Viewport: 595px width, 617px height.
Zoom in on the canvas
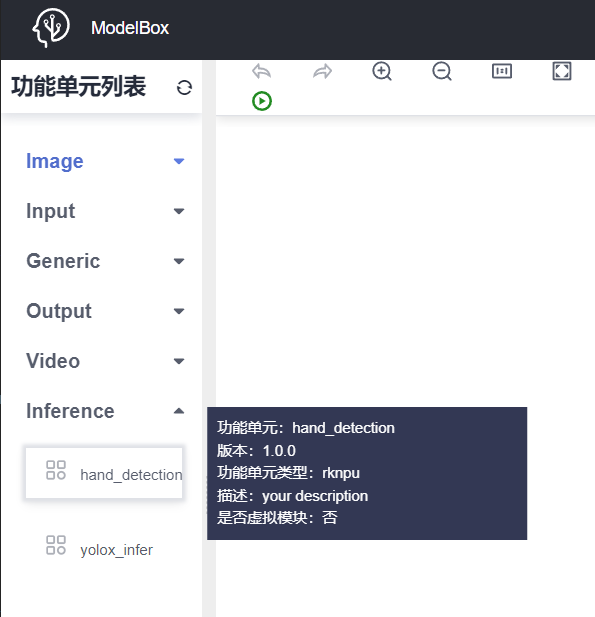coord(382,72)
